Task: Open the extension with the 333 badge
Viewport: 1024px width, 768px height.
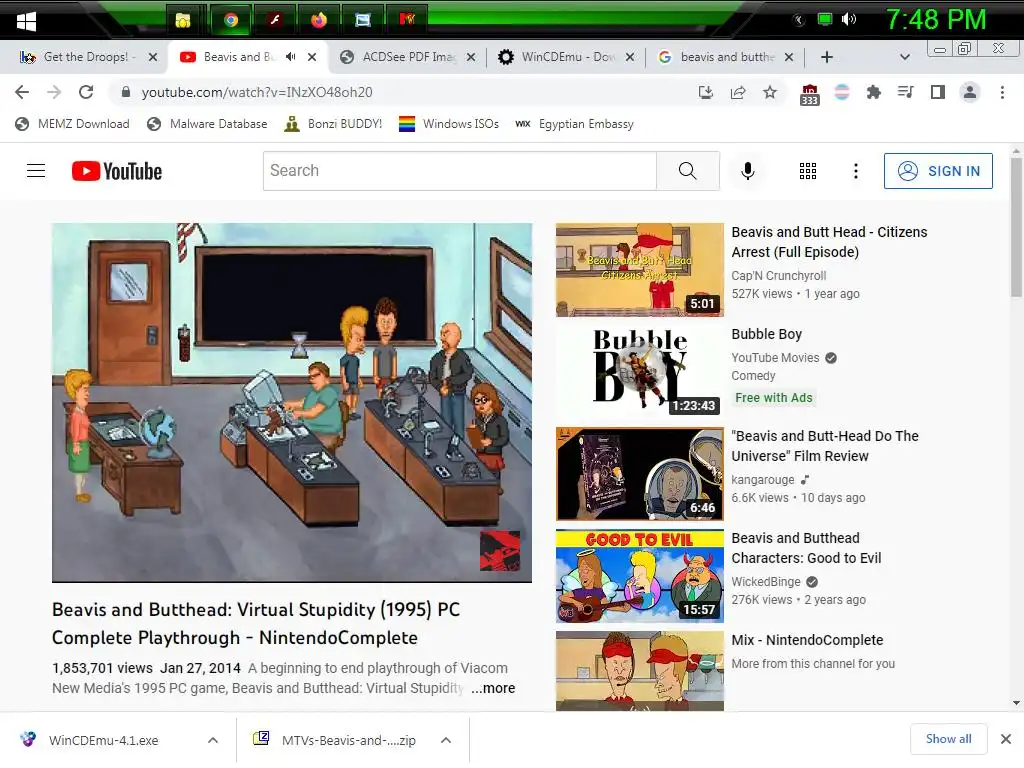Action: click(809, 94)
